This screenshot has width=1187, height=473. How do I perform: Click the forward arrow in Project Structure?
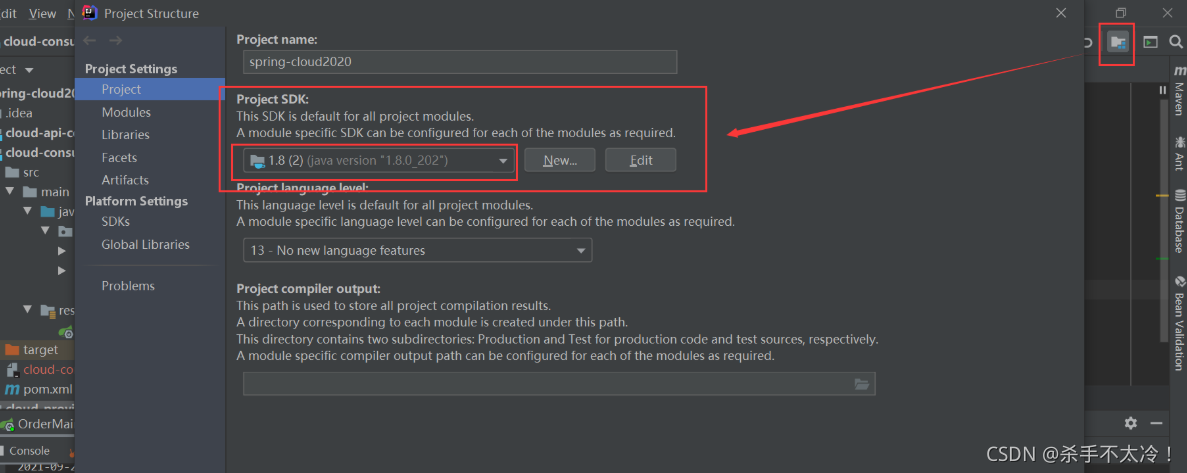[x=115, y=40]
